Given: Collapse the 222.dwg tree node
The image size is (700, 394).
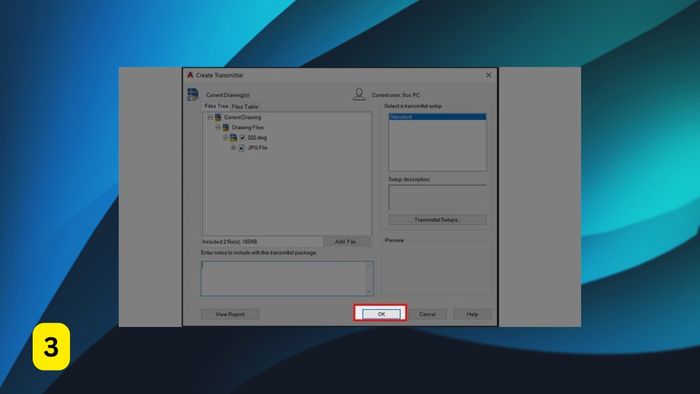Looking at the screenshot, I should tap(225, 138).
